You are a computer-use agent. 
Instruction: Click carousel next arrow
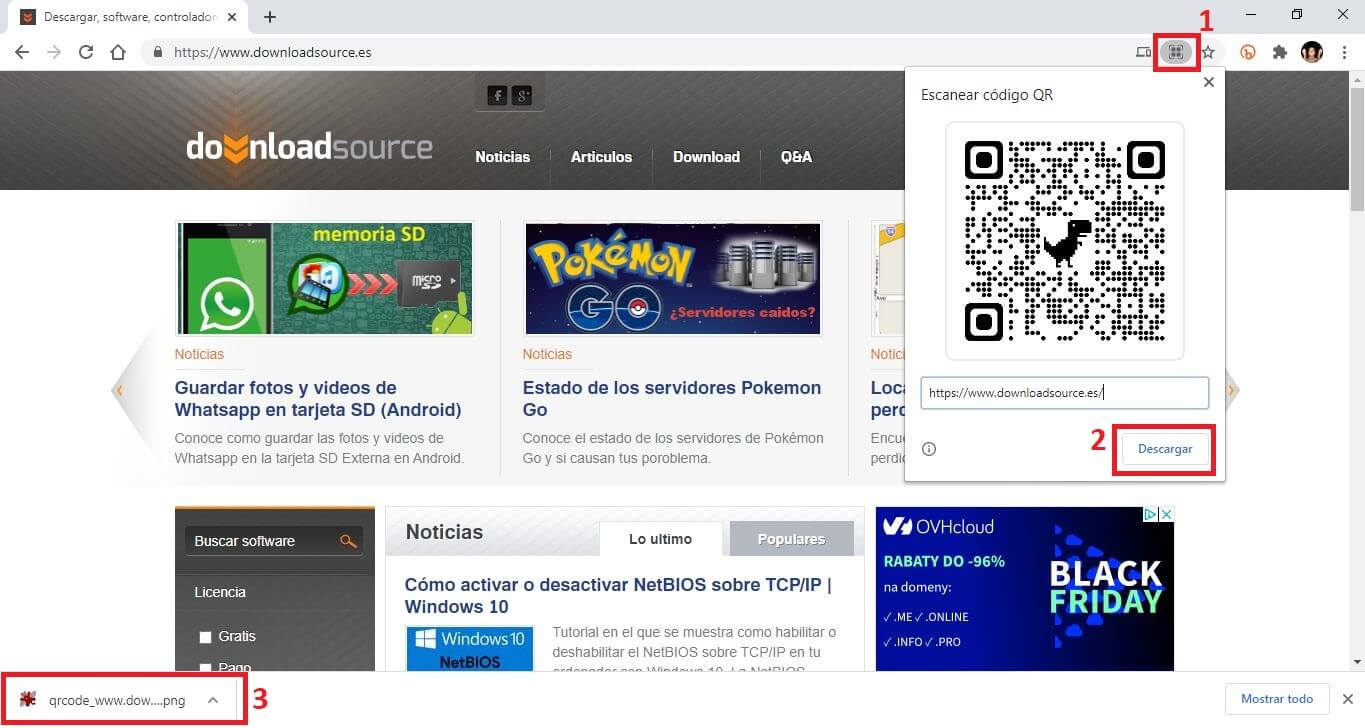tap(1232, 391)
